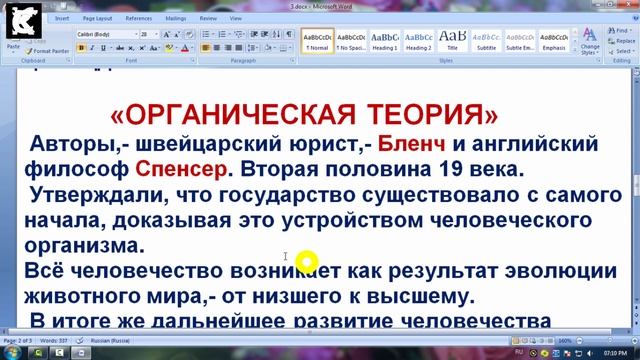Click Words: 337 count in status bar
This screenshot has width=640, height=360.
click(x=54, y=340)
